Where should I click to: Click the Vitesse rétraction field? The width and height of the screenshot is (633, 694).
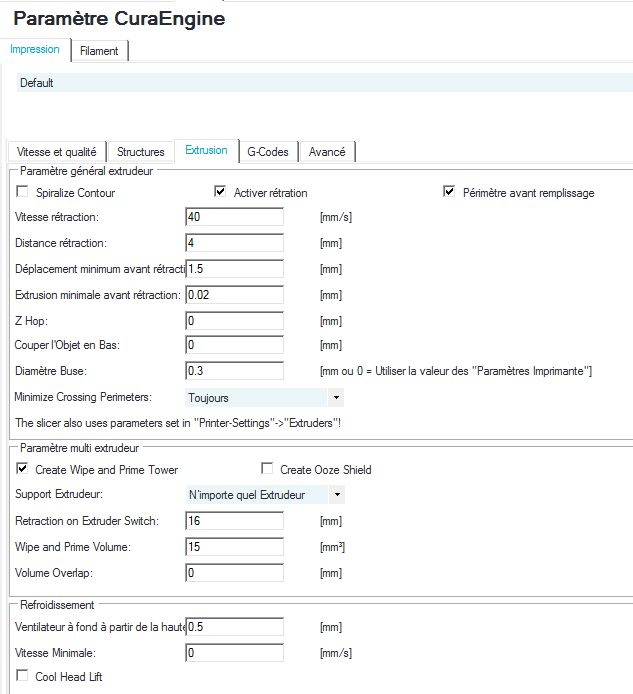(235, 217)
